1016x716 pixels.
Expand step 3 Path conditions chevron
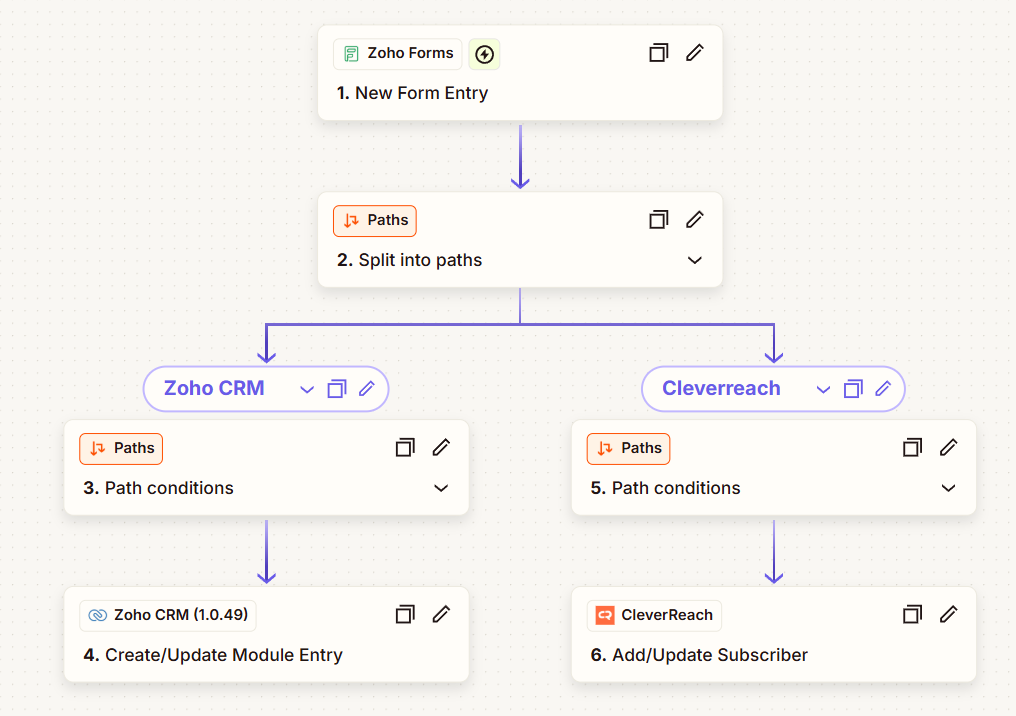point(441,489)
